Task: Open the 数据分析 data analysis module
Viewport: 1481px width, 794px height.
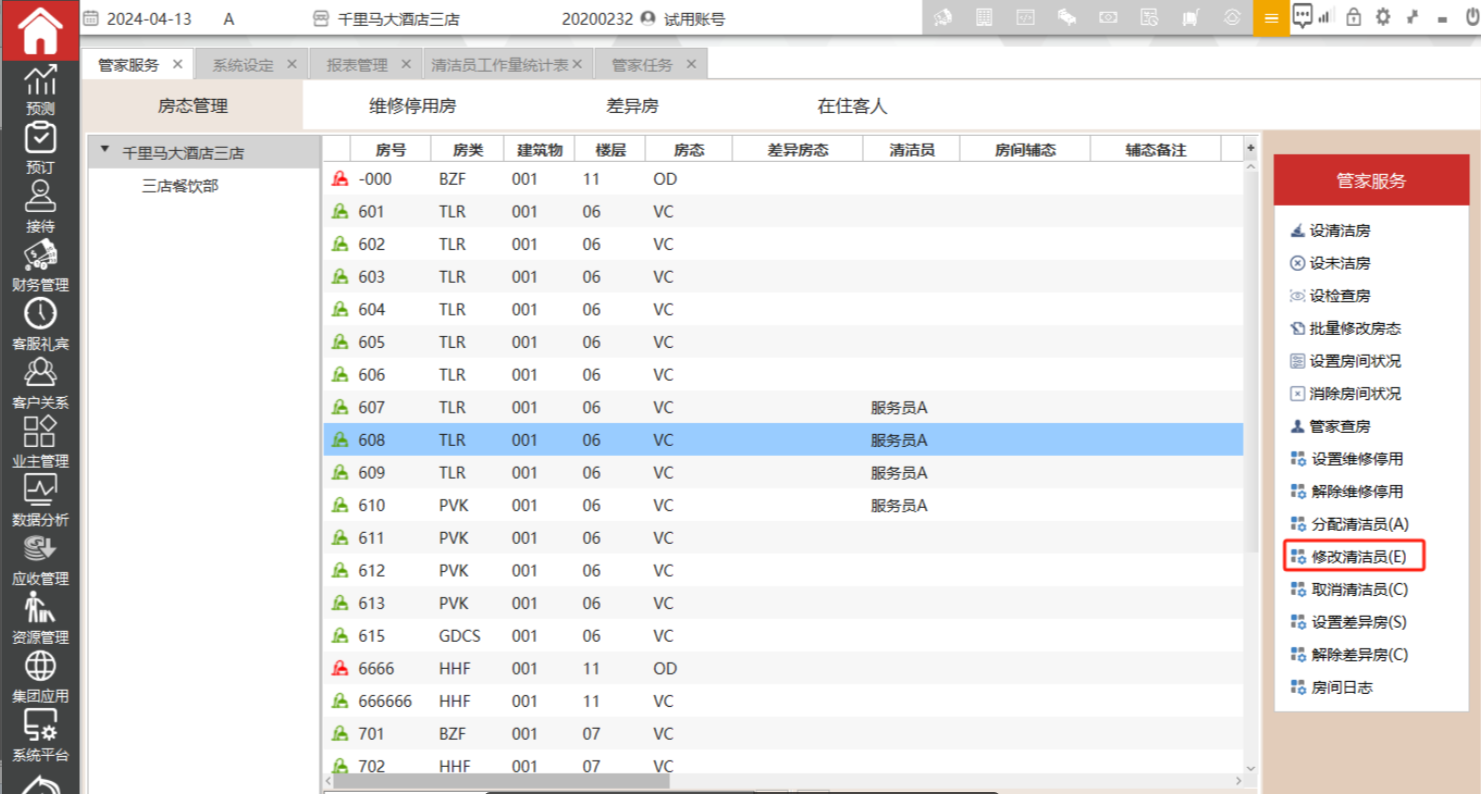Action: 40,501
